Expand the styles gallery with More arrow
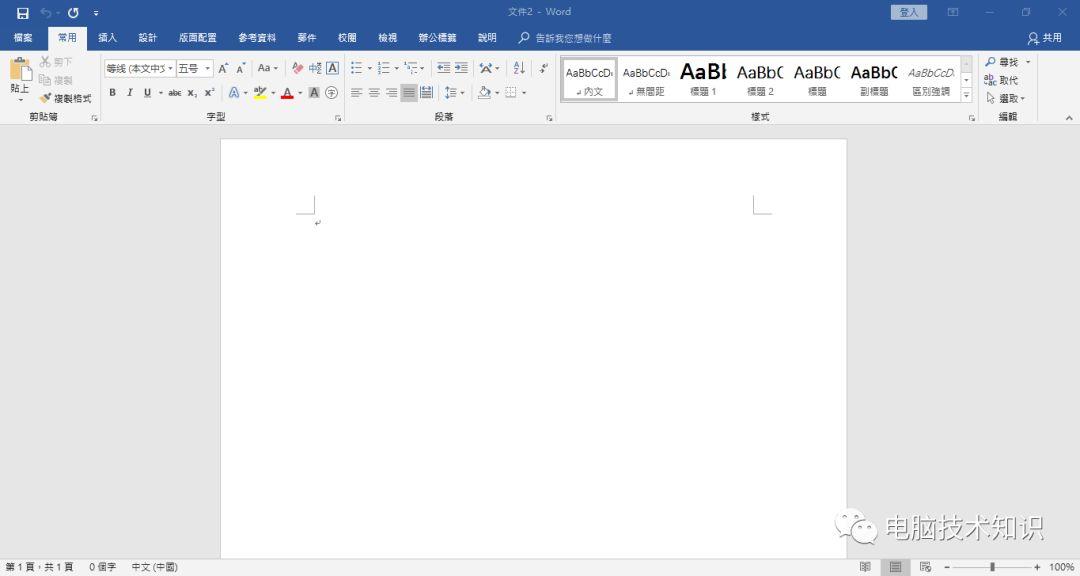The height and width of the screenshot is (576, 1080). (x=967, y=96)
